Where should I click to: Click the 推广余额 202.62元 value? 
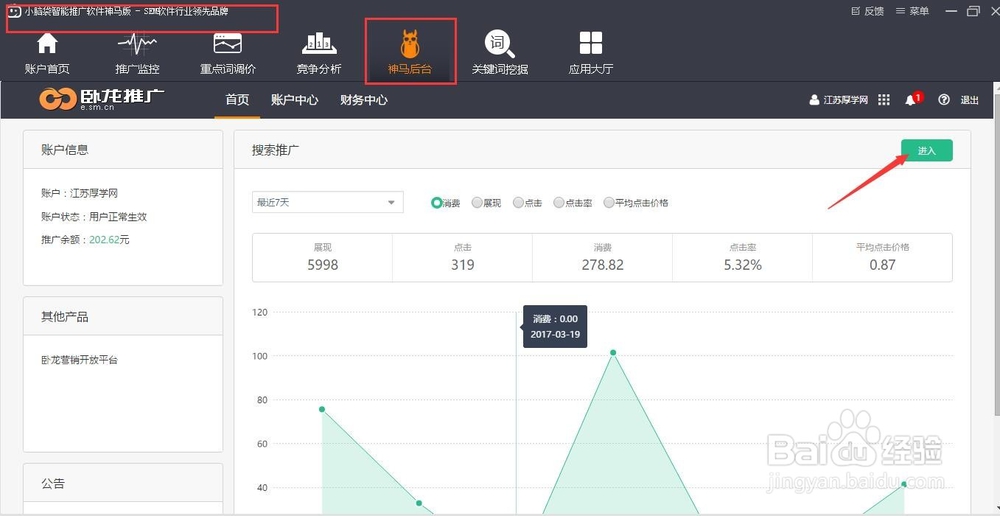(x=109, y=240)
